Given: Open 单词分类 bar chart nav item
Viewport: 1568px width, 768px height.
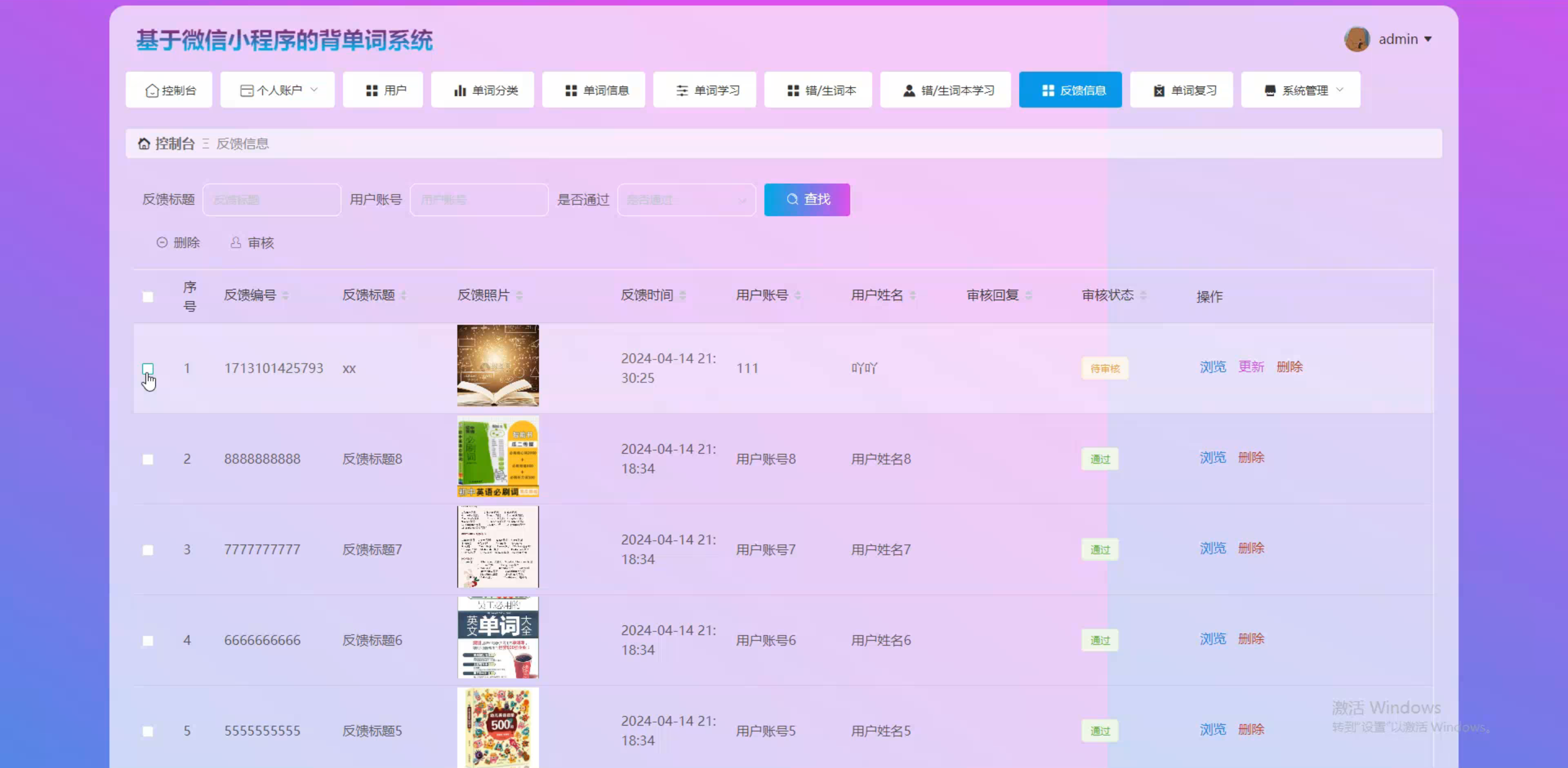Looking at the screenshot, I should tap(483, 90).
